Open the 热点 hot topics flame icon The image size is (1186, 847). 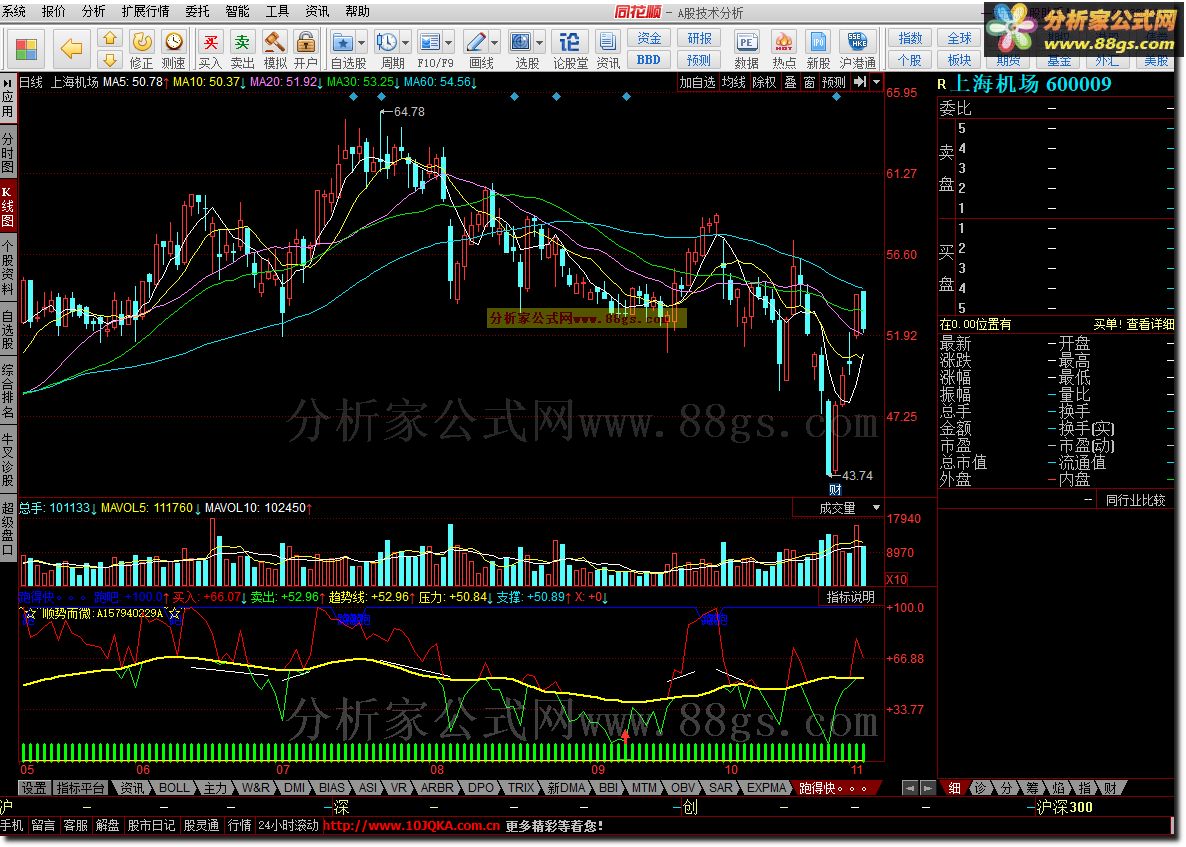[x=784, y=49]
